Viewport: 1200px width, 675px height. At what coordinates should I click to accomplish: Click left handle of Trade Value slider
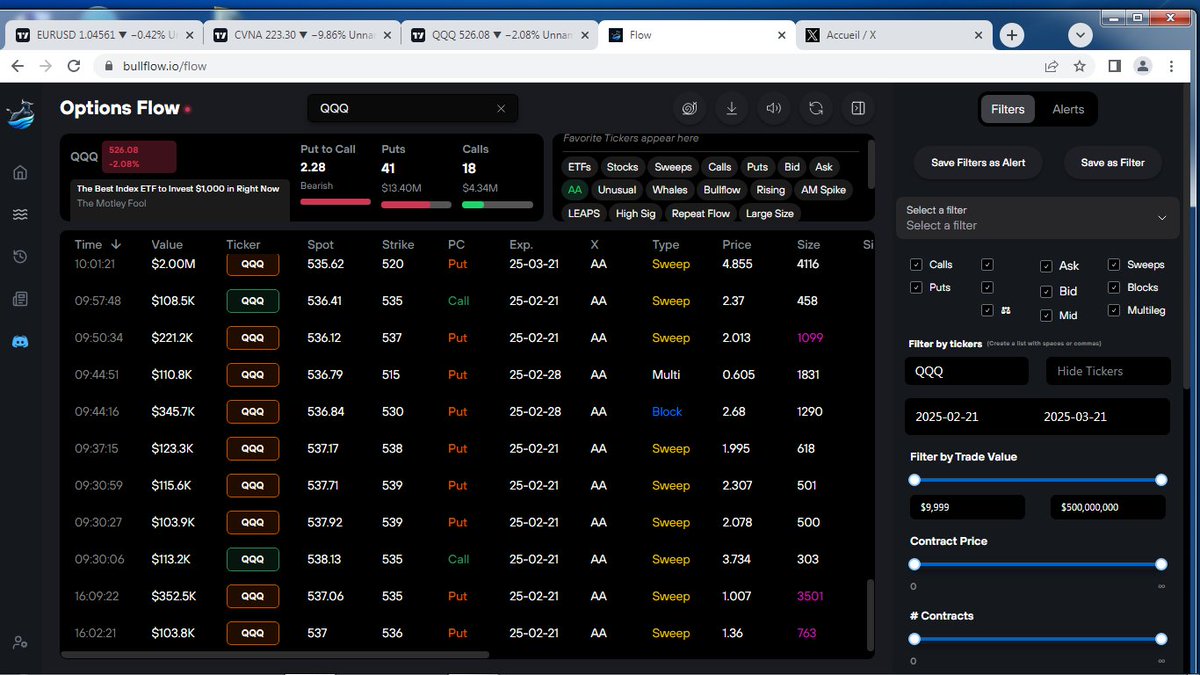click(914, 480)
